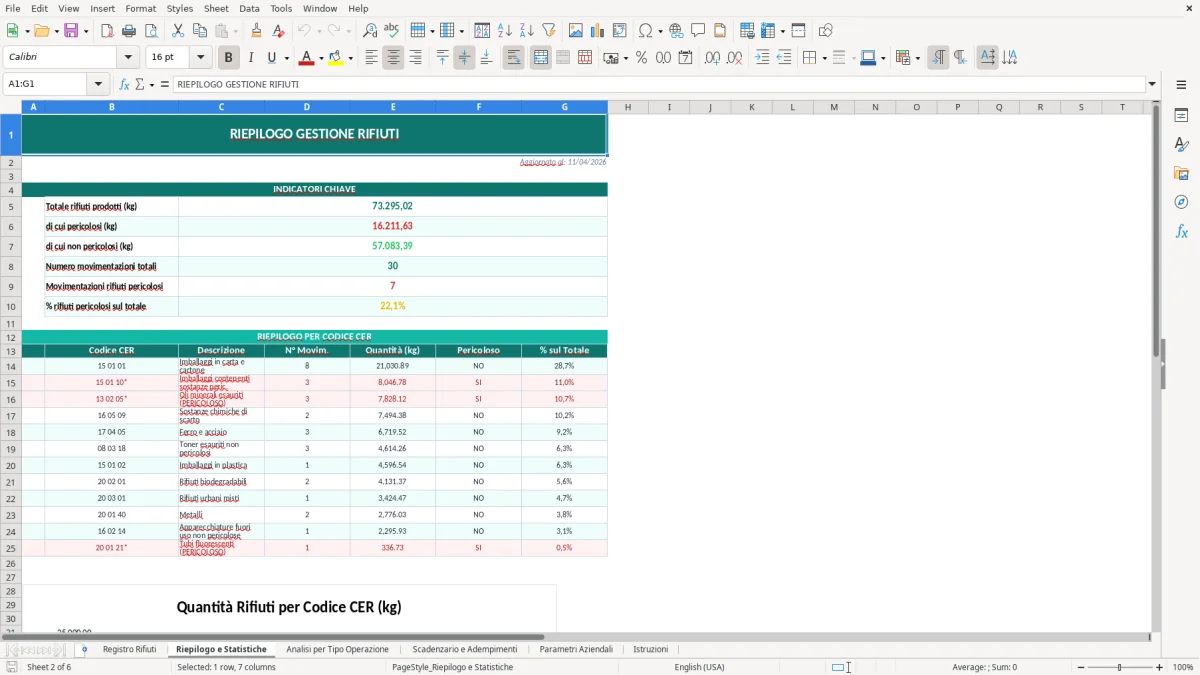
Task: Toggle Center Vertically alignment
Action: pos(464,58)
